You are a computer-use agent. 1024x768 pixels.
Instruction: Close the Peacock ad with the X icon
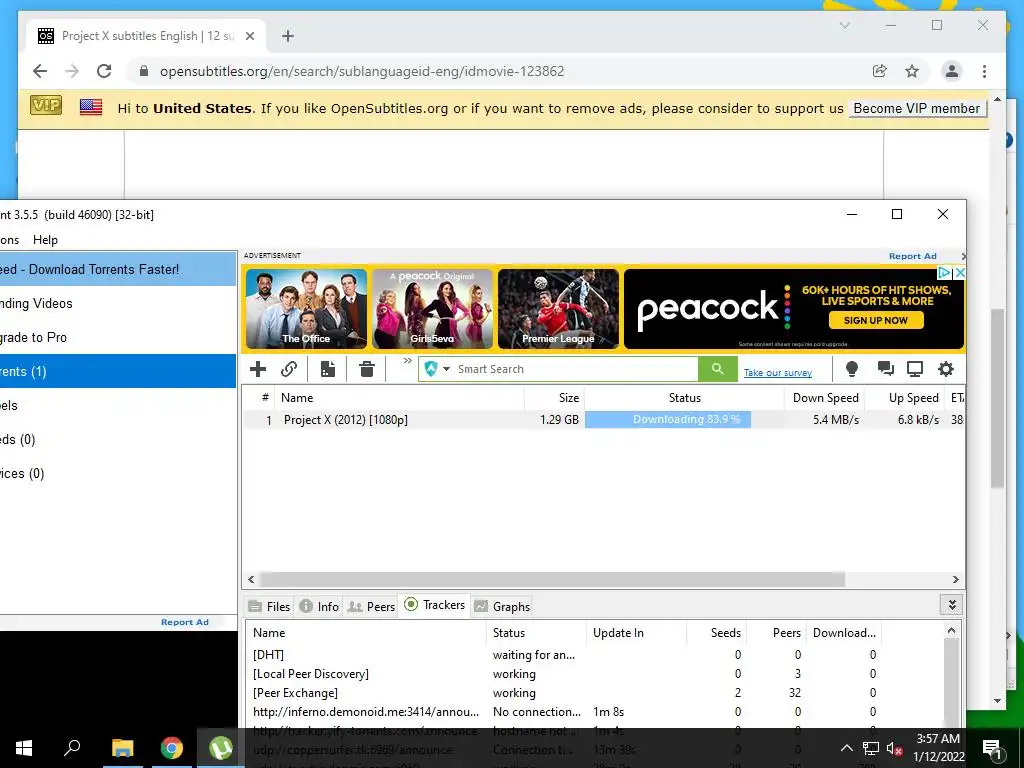[x=959, y=273]
